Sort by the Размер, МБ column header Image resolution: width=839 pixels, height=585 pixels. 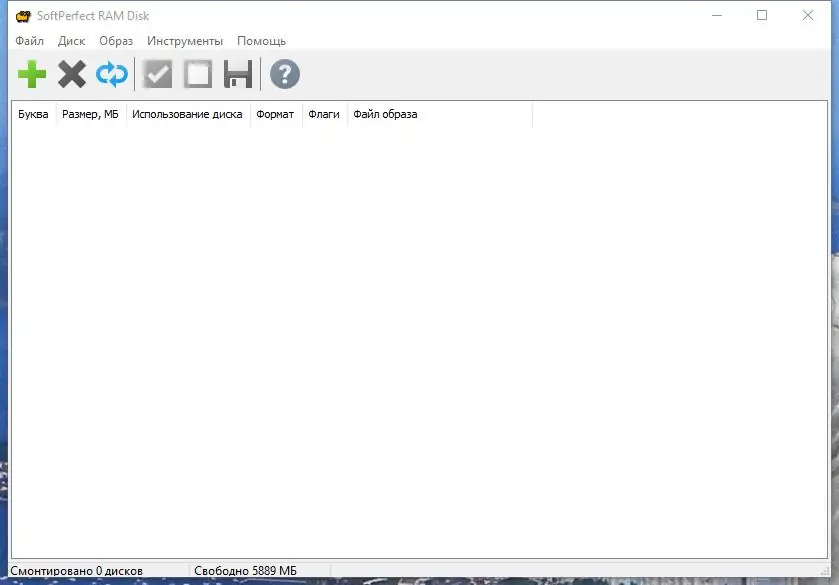tap(90, 114)
